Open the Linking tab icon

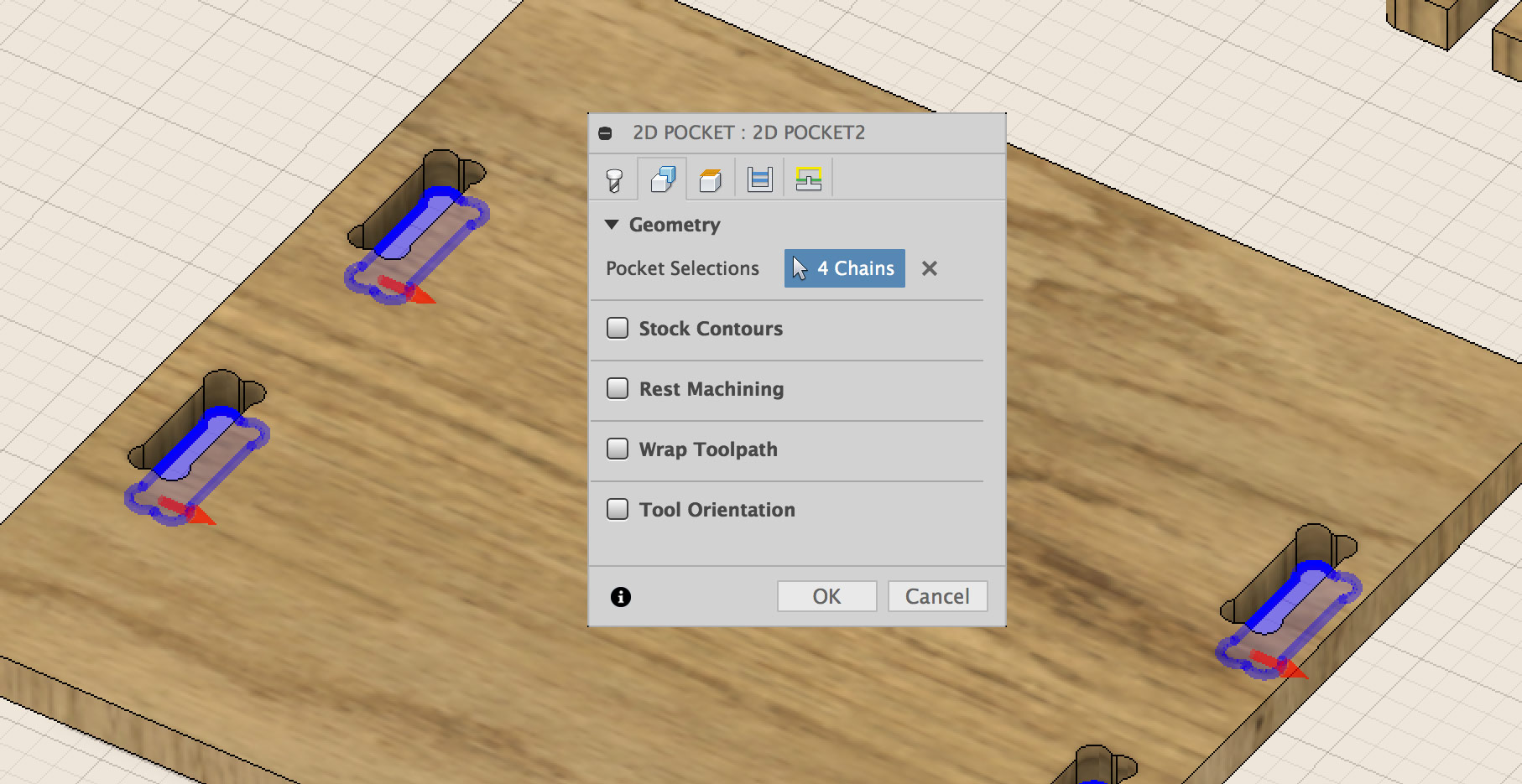pyautogui.click(x=807, y=177)
